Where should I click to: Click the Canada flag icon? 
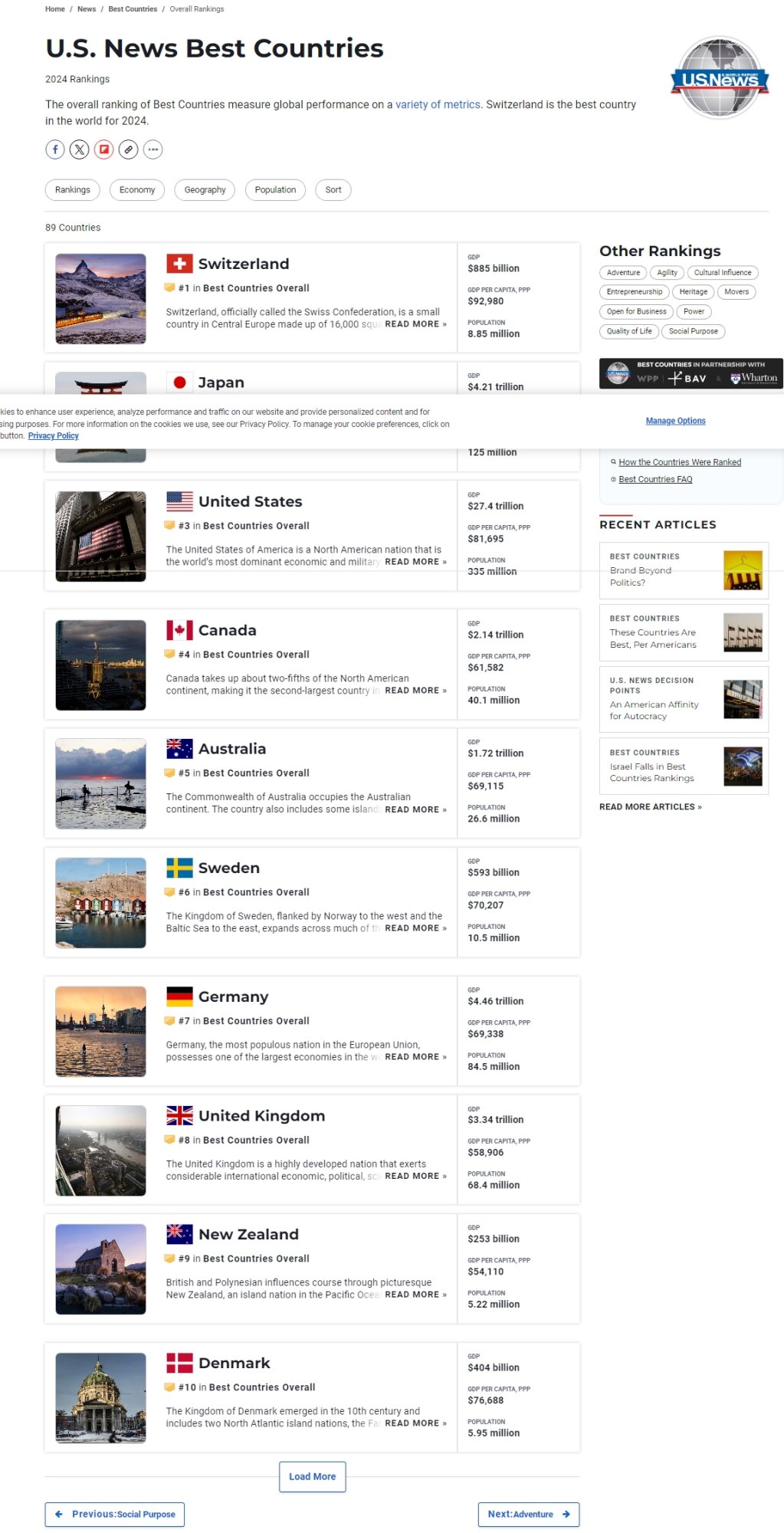pos(179,630)
